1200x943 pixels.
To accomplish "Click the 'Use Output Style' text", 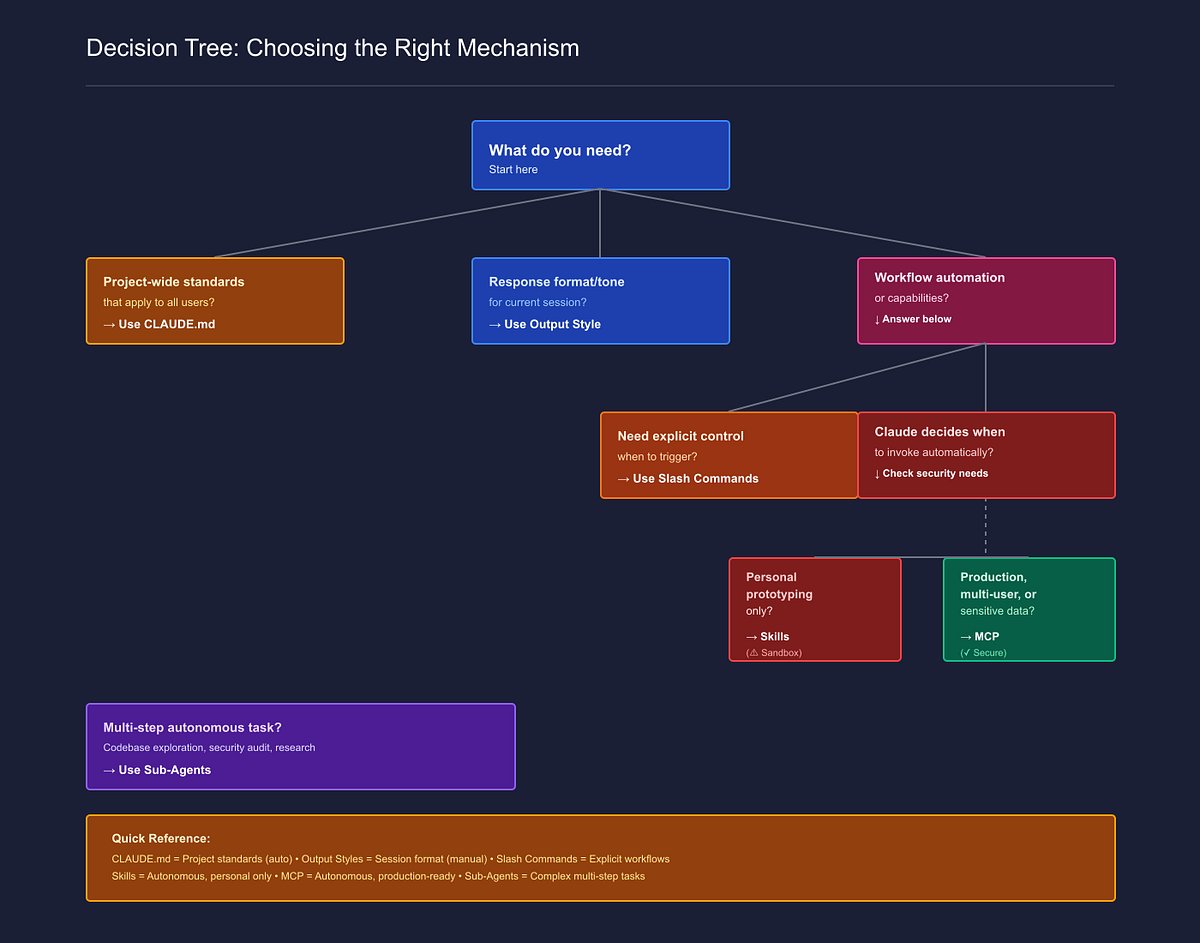I will [x=545, y=324].
